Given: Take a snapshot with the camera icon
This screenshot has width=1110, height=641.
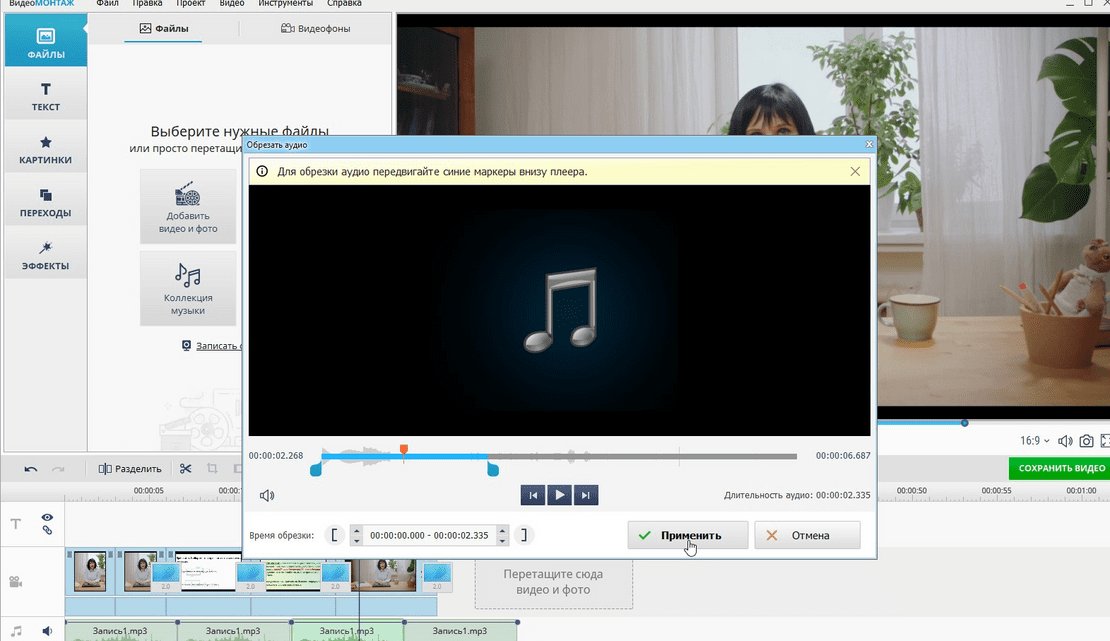Looking at the screenshot, I should point(1086,441).
